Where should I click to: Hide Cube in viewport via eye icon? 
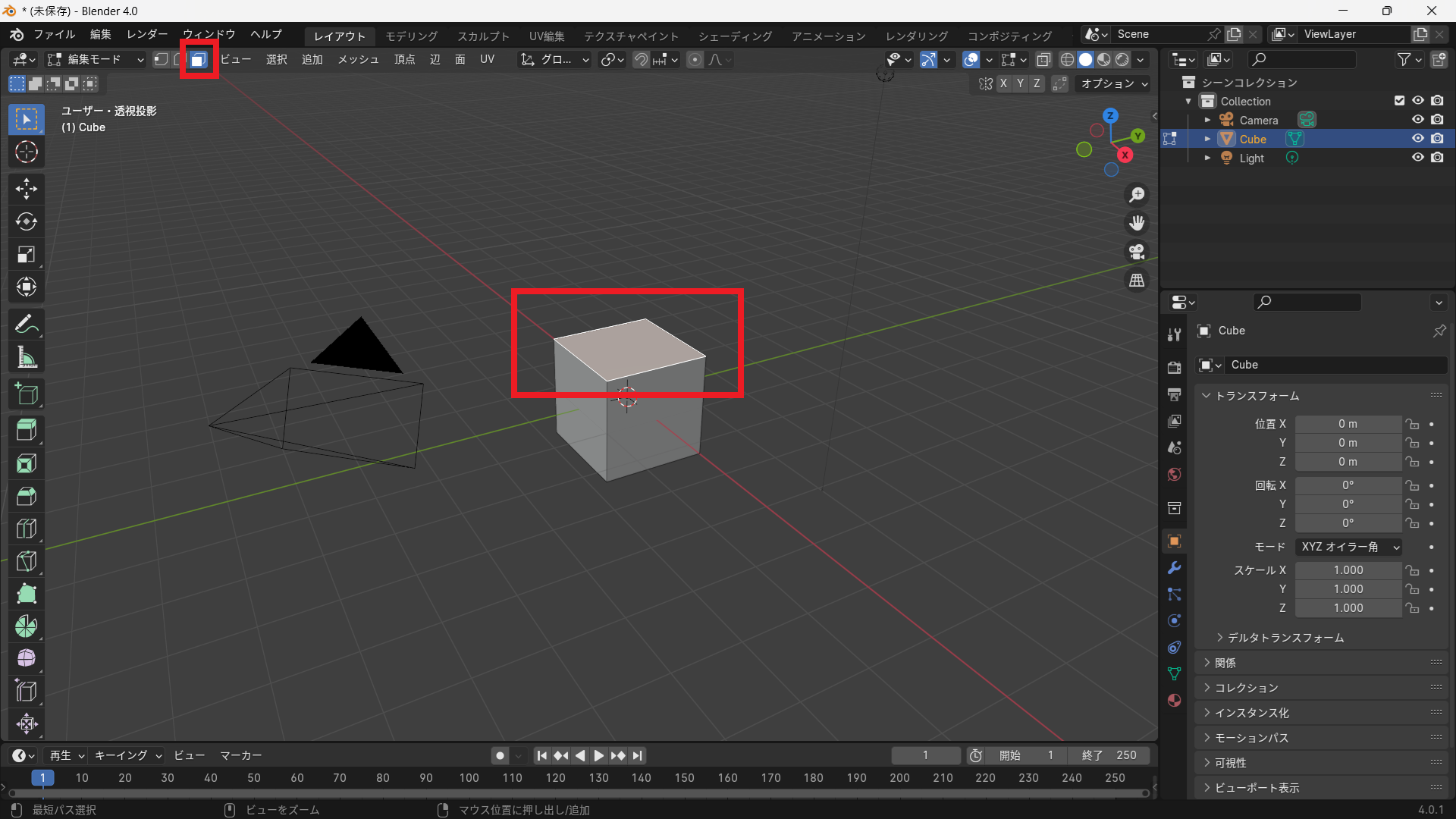[x=1417, y=139]
